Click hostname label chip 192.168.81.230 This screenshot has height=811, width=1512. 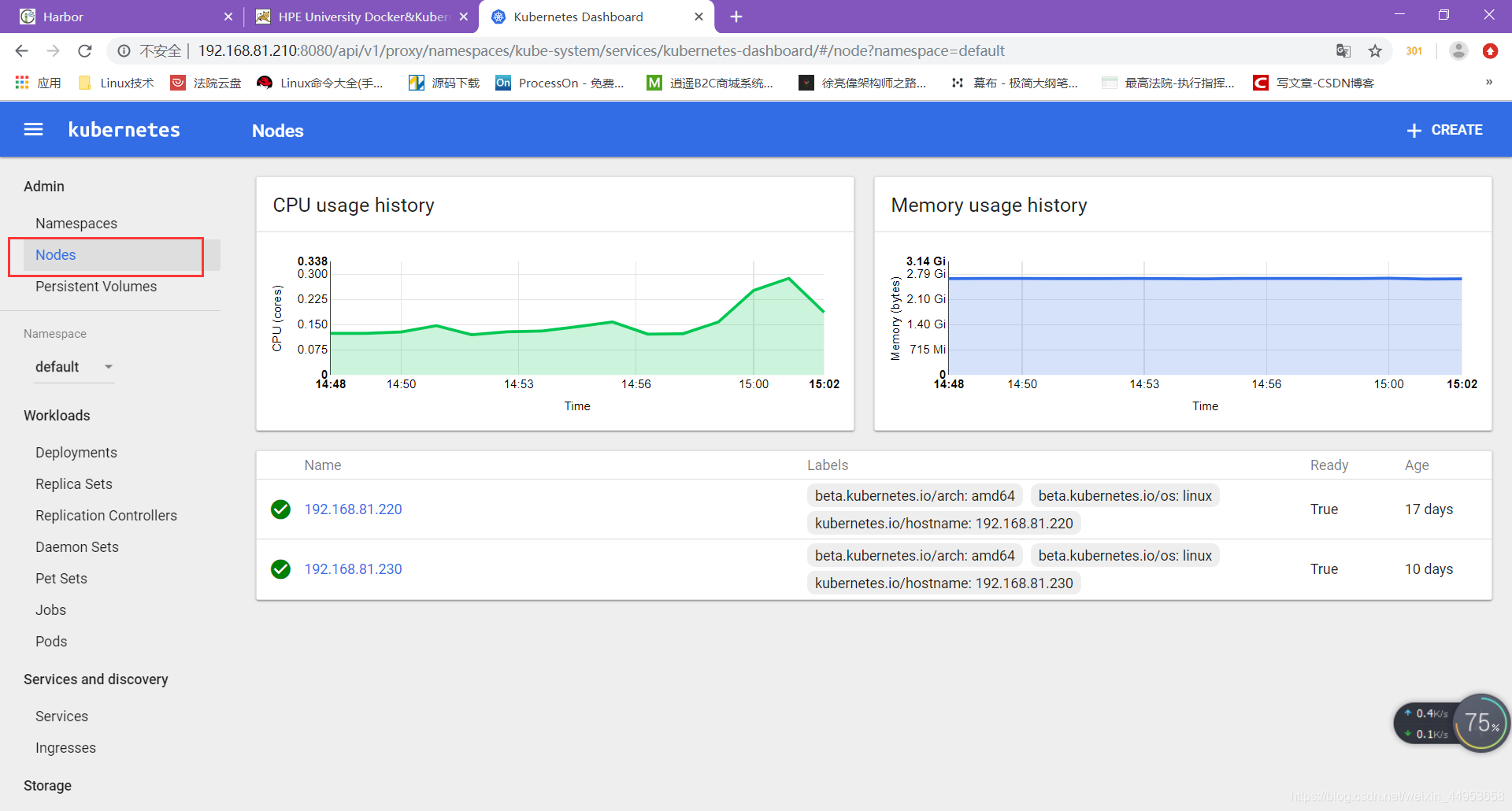tap(943, 583)
